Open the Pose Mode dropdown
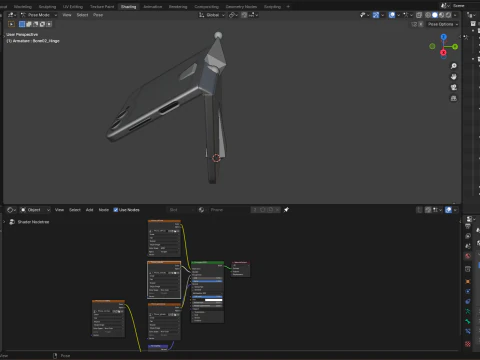The image size is (480, 360). [x=39, y=15]
